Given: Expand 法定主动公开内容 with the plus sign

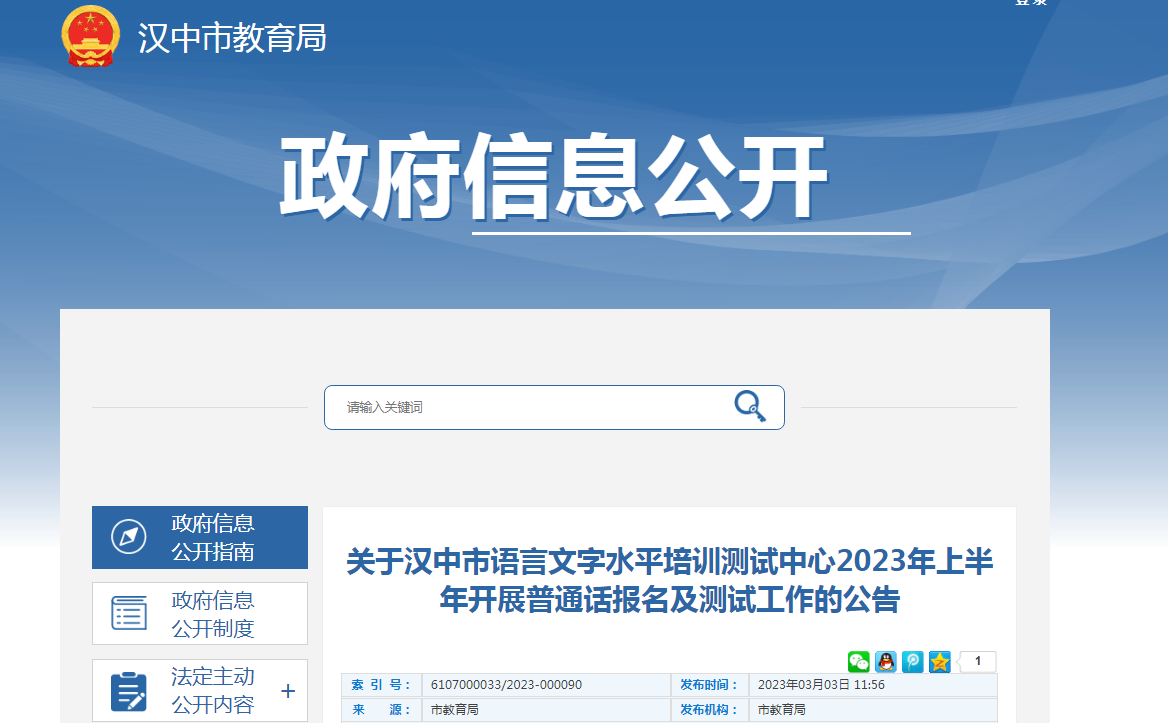Looking at the screenshot, I should pyautogui.click(x=288, y=691).
